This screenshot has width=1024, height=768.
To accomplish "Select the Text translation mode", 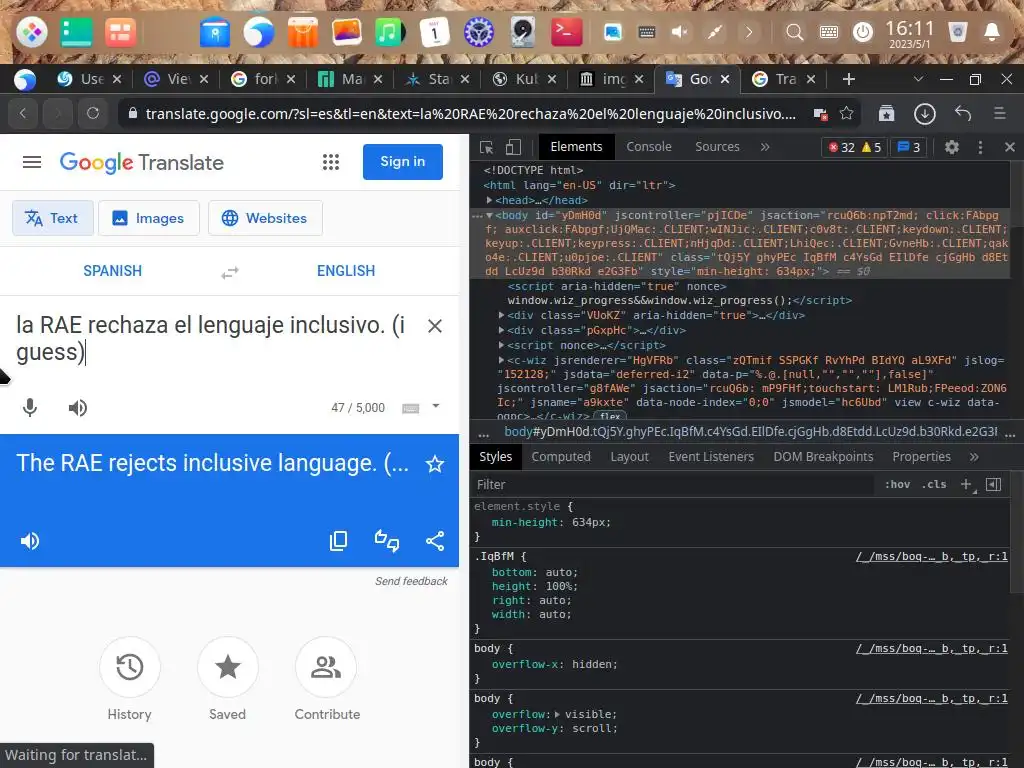I will (x=53, y=218).
